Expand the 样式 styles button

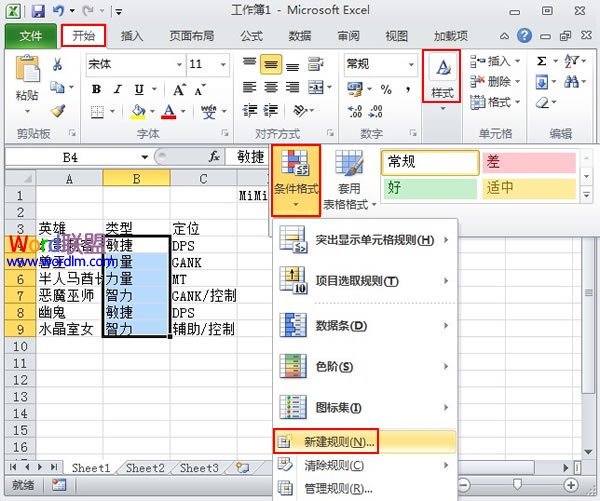tap(442, 77)
